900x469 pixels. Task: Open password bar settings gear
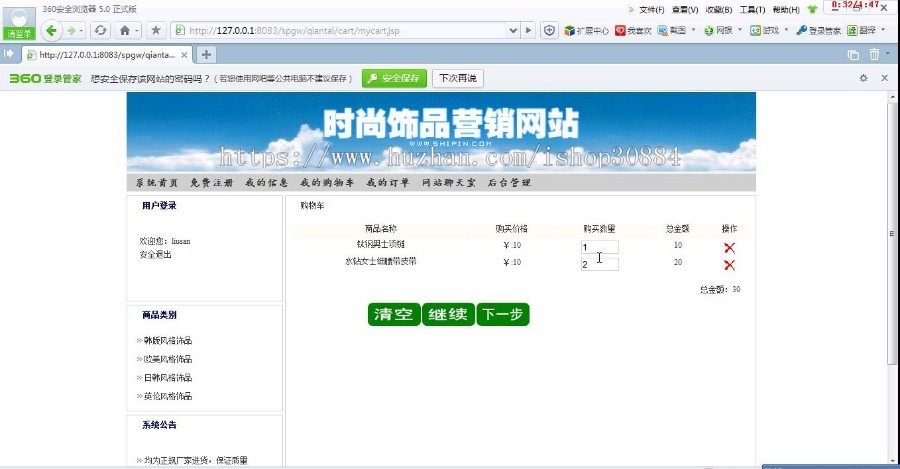863,78
